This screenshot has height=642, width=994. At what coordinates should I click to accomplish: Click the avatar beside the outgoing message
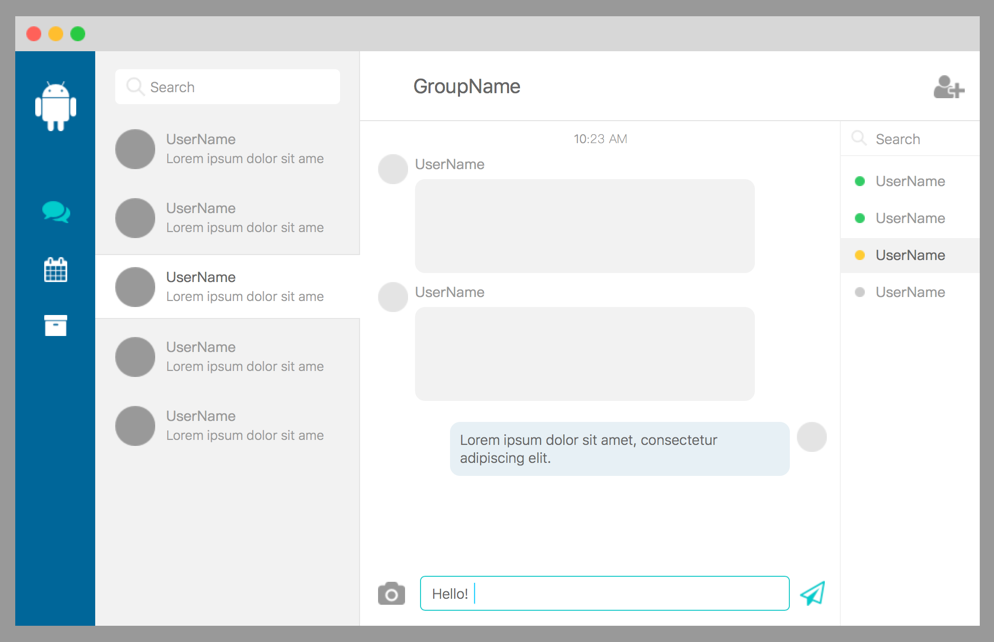click(x=811, y=437)
